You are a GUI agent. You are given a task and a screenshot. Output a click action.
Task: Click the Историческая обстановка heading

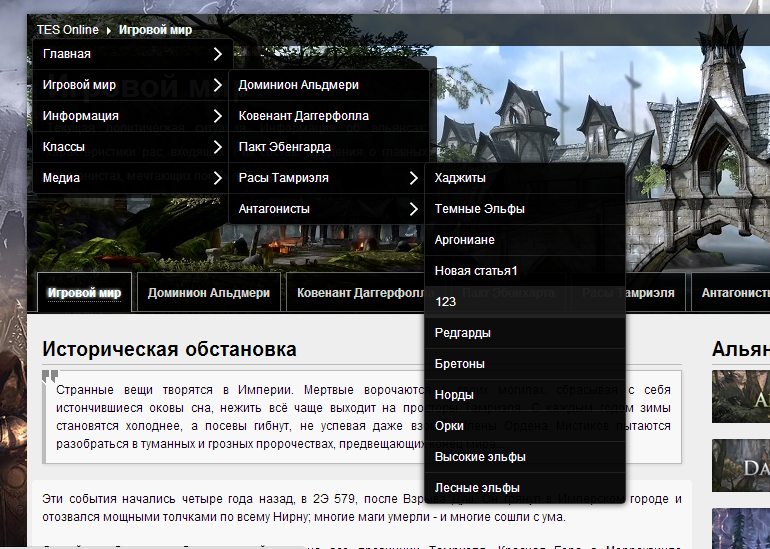[x=169, y=349]
